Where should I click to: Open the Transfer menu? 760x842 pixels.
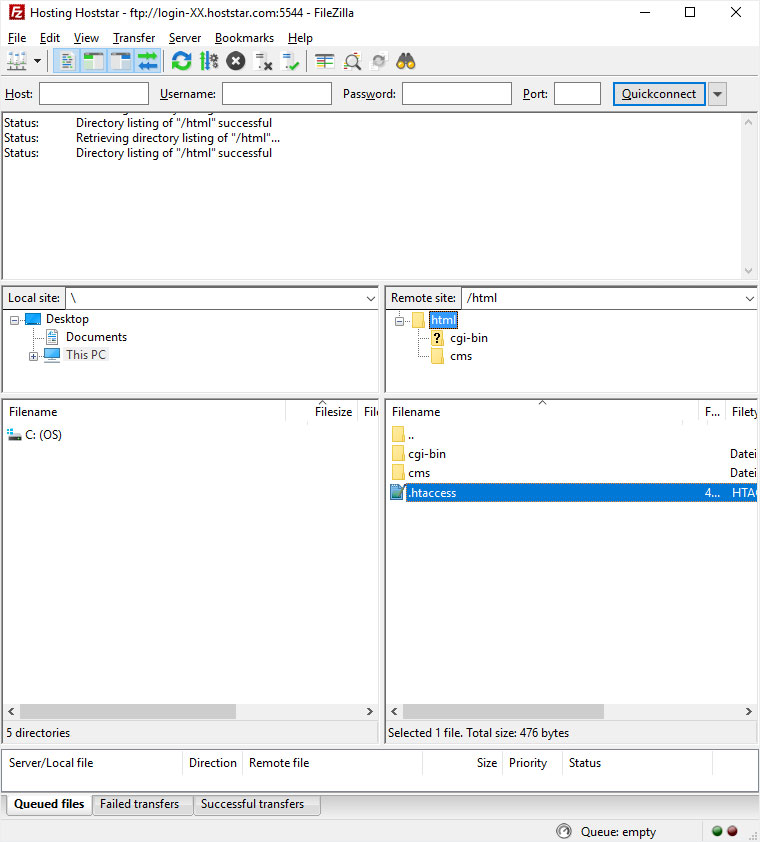tap(134, 38)
